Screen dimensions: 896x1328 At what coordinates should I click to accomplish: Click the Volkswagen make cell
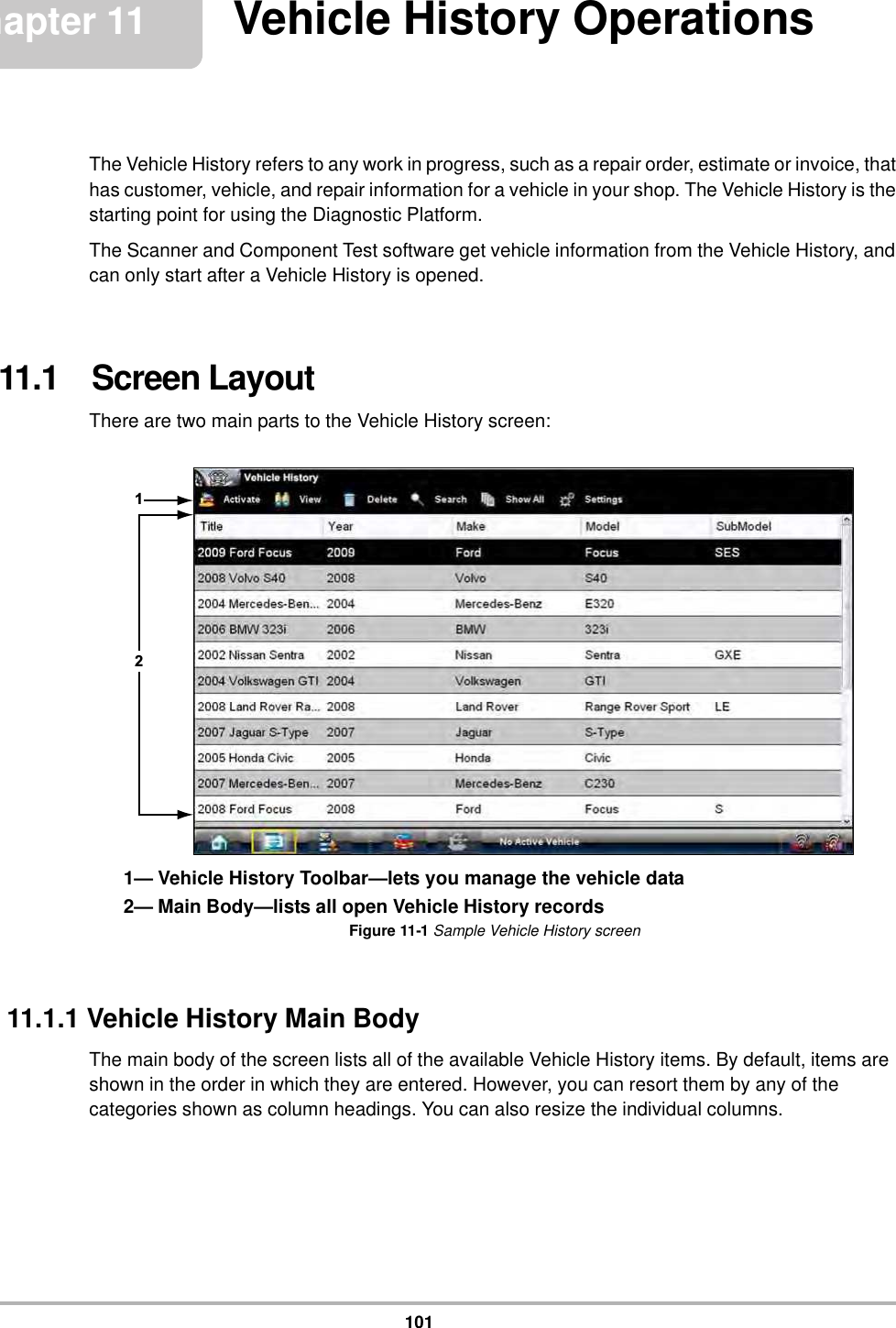(x=488, y=681)
